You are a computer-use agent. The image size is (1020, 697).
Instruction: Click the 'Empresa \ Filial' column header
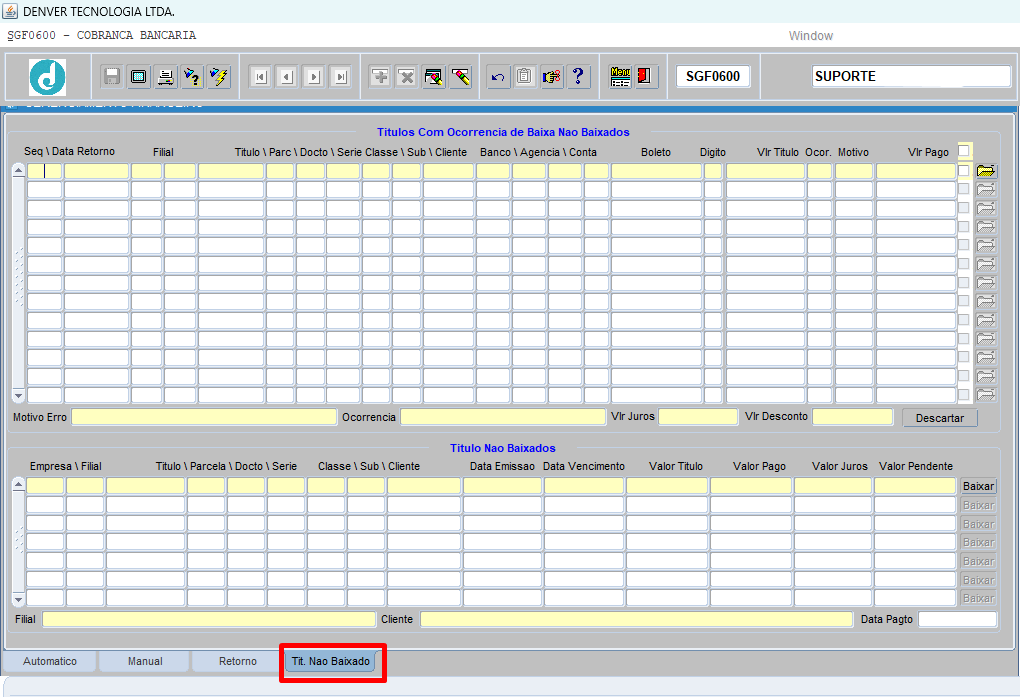tap(66, 466)
